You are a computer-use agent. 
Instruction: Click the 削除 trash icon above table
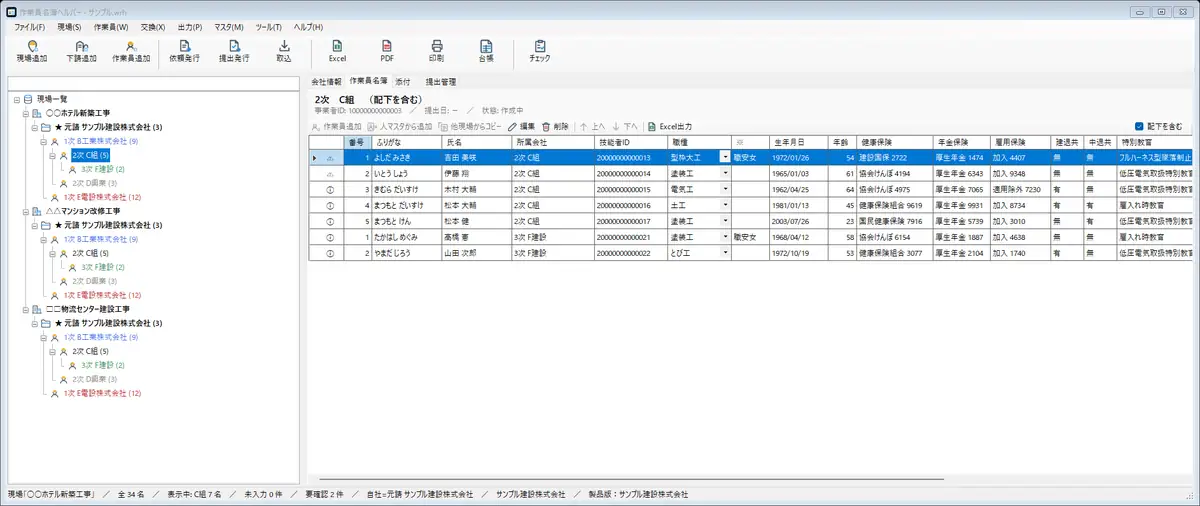coord(546,127)
